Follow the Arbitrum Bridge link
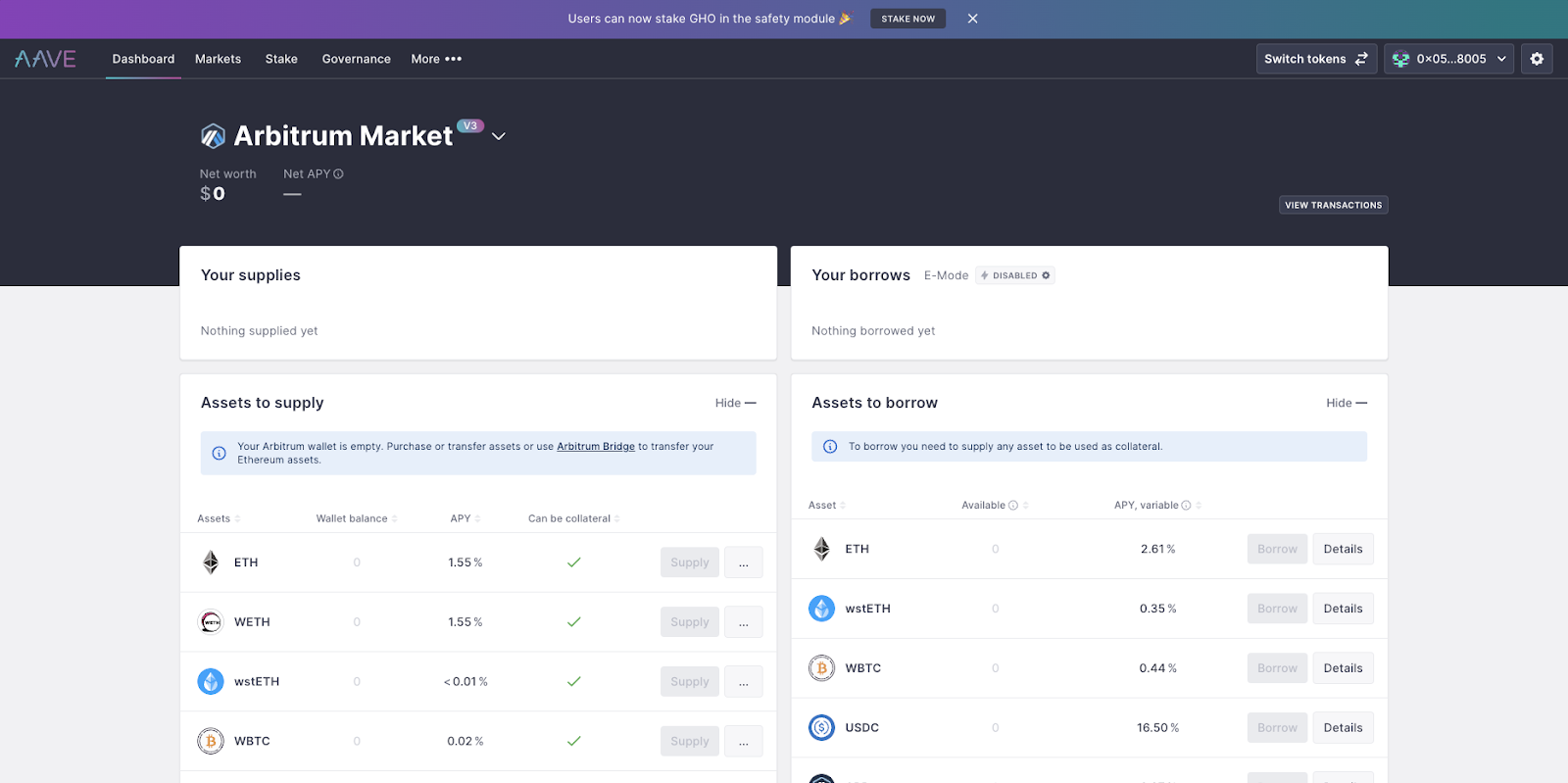 coord(596,447)
